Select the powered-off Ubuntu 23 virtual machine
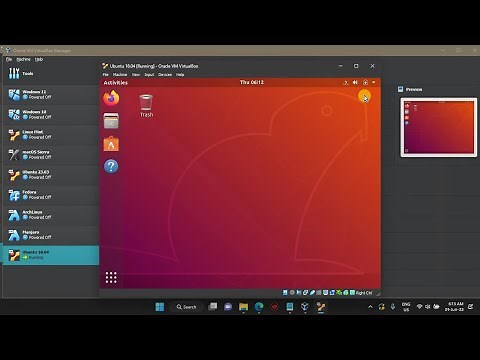Viewport: 480px width, 360px height. tap(51, 175)
